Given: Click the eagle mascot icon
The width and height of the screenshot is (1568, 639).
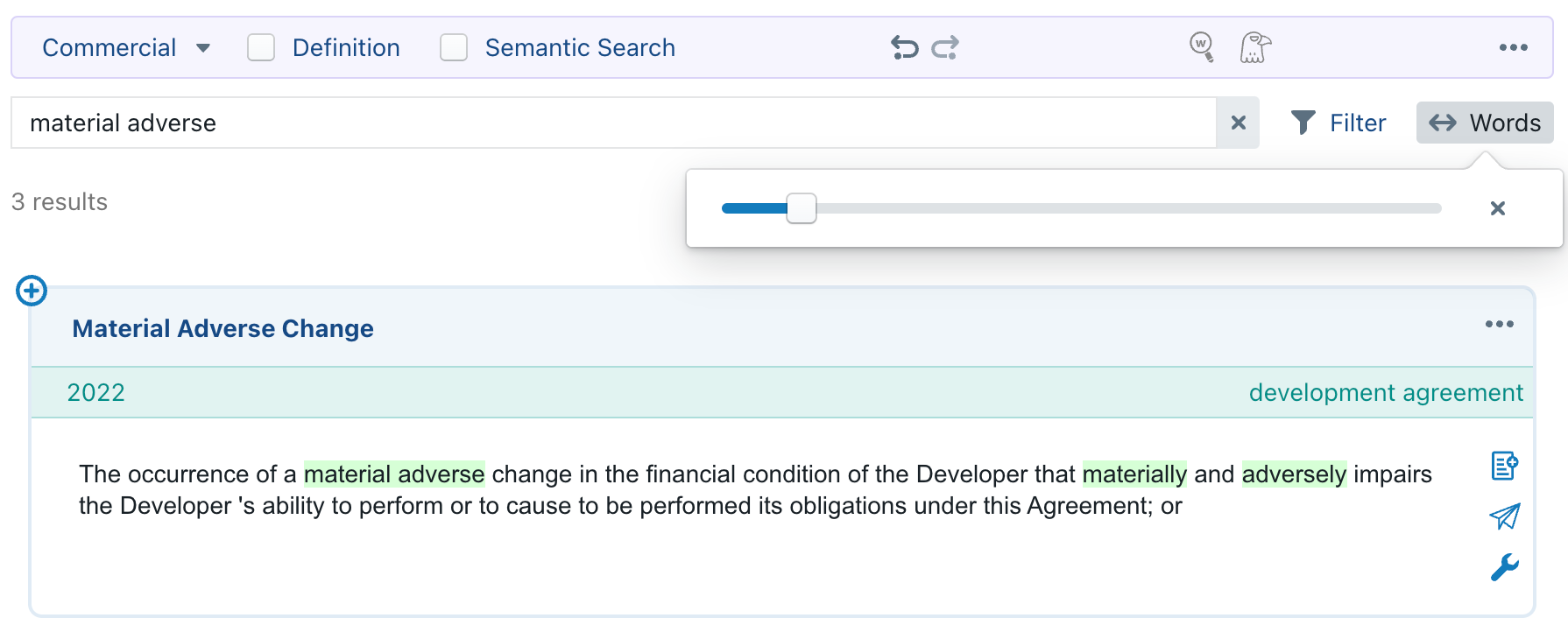Looking at the screenshot, I should [1254, 47].
